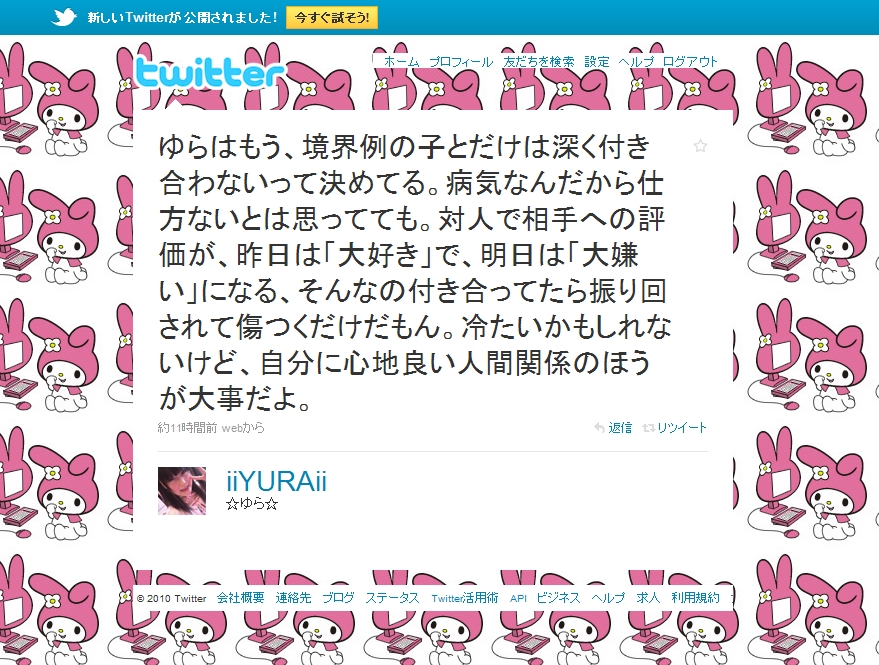Open the iiYURAii profile avatar

click(182, 491)
